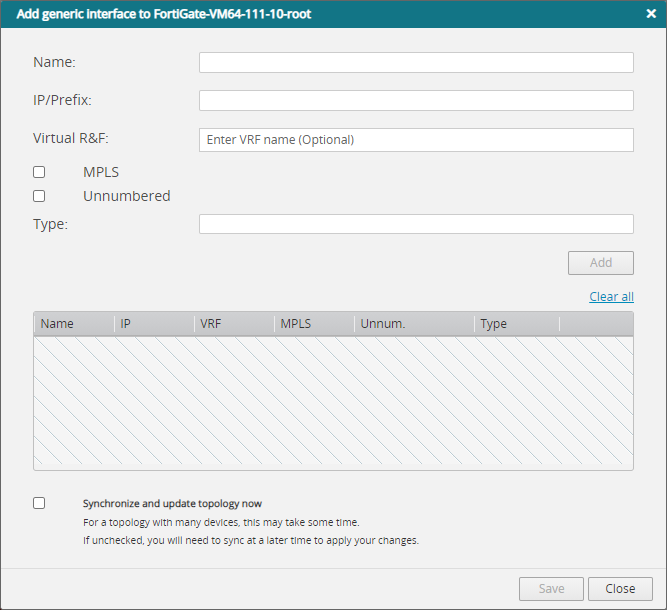The width and height of the screenshot is (667, 610).
Task: Click the Name input field
Action: tap(416, 63)
